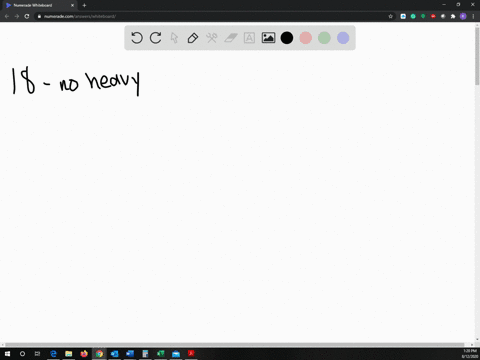Set pen color to black

[287, 38]
